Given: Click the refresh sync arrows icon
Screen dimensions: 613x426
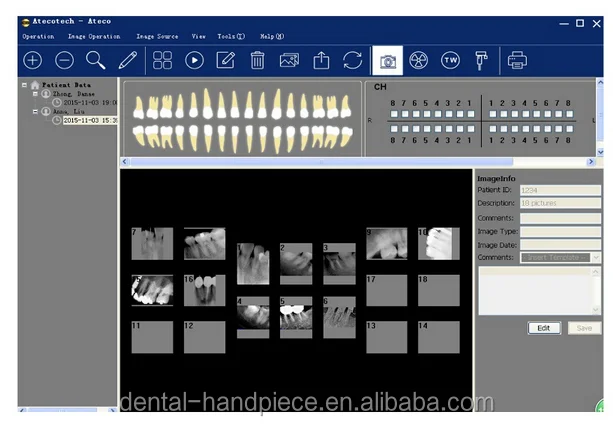Looking at the screenshot, I should (x=352, y=61).
